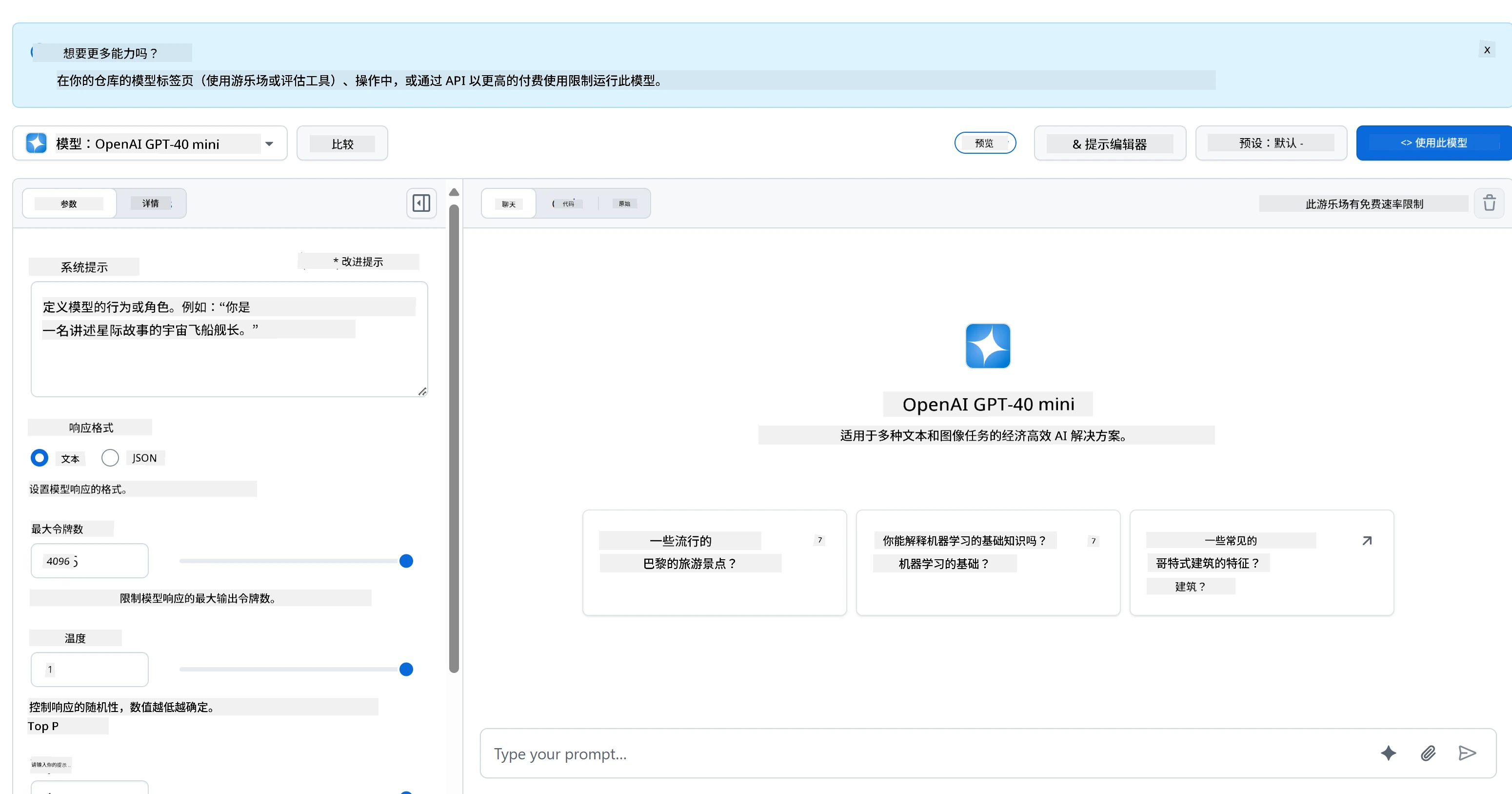Click the max tokens slider handle
This screenshot has height=794, width=1512.
[406, 561]
